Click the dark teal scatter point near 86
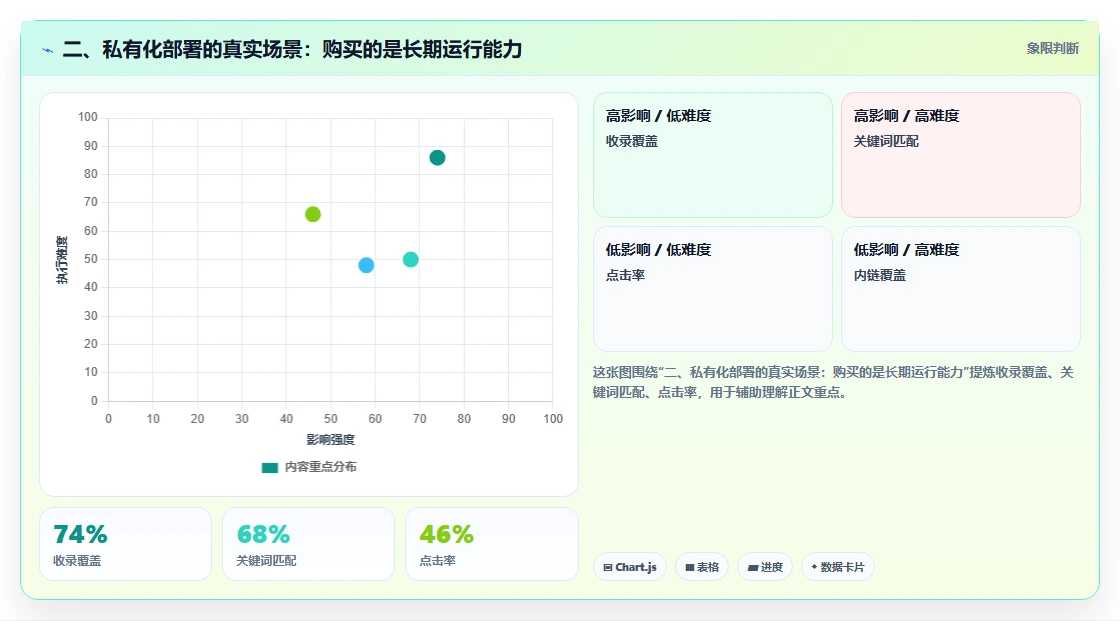The image size is (1120, 621). [x=437, y=158]
